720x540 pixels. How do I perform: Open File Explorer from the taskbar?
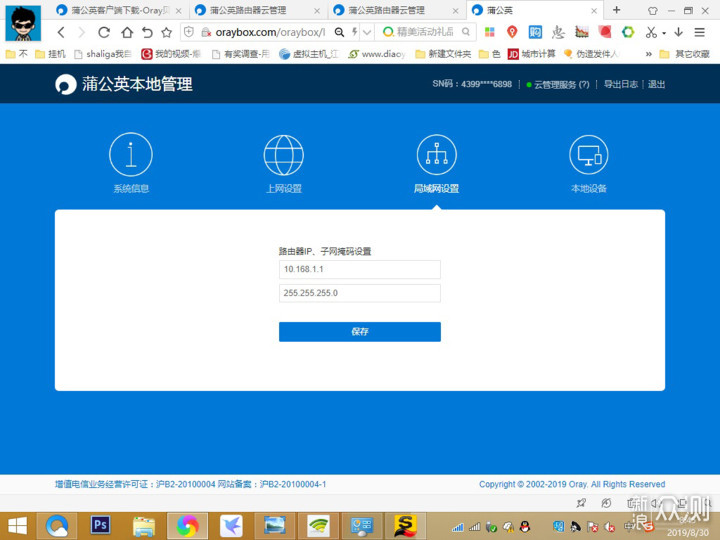[x=144, y=526]
